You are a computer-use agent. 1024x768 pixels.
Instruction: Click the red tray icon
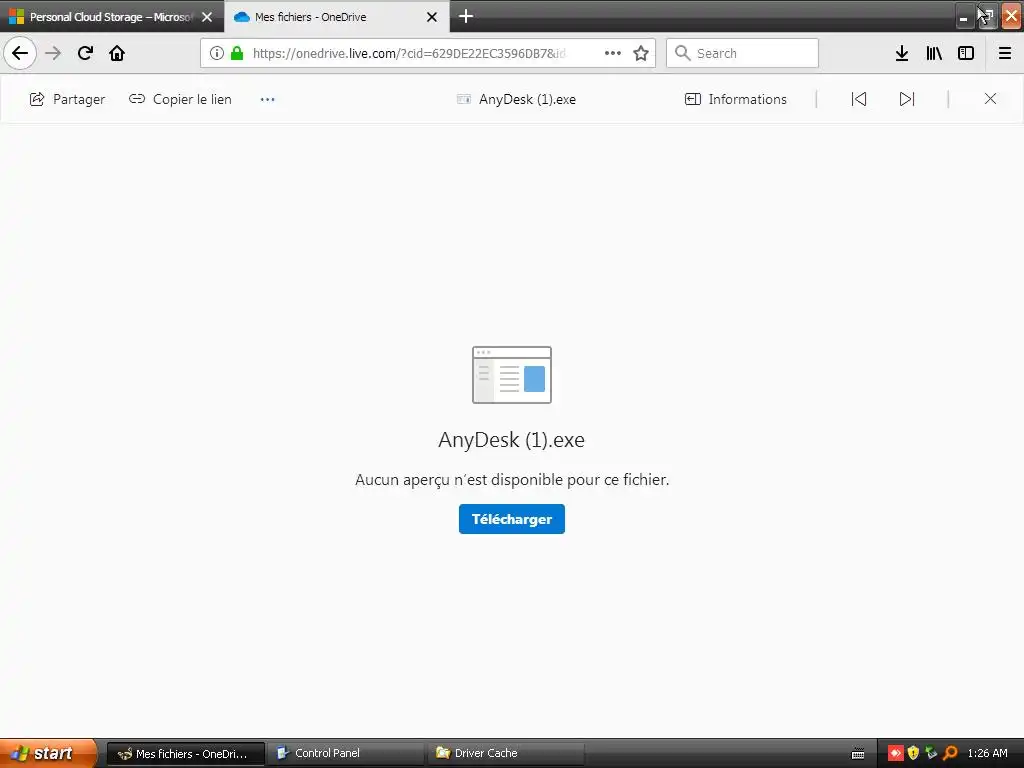[x=895, y=753]
